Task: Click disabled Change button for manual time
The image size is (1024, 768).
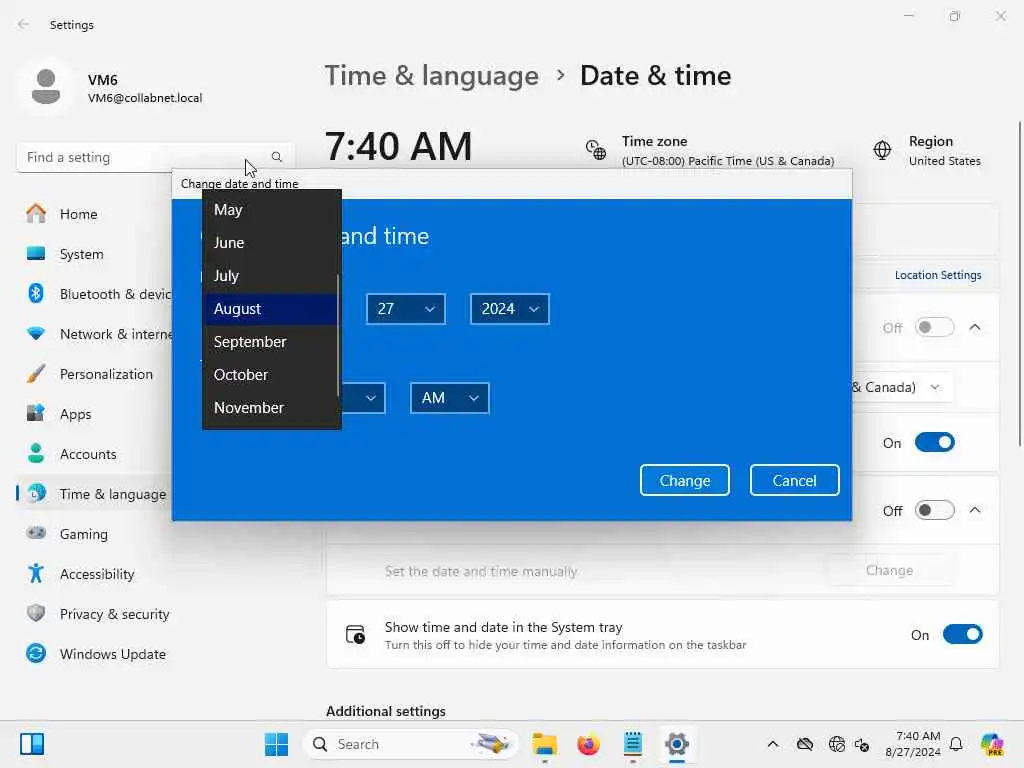Action: click(x=889, y=570)
